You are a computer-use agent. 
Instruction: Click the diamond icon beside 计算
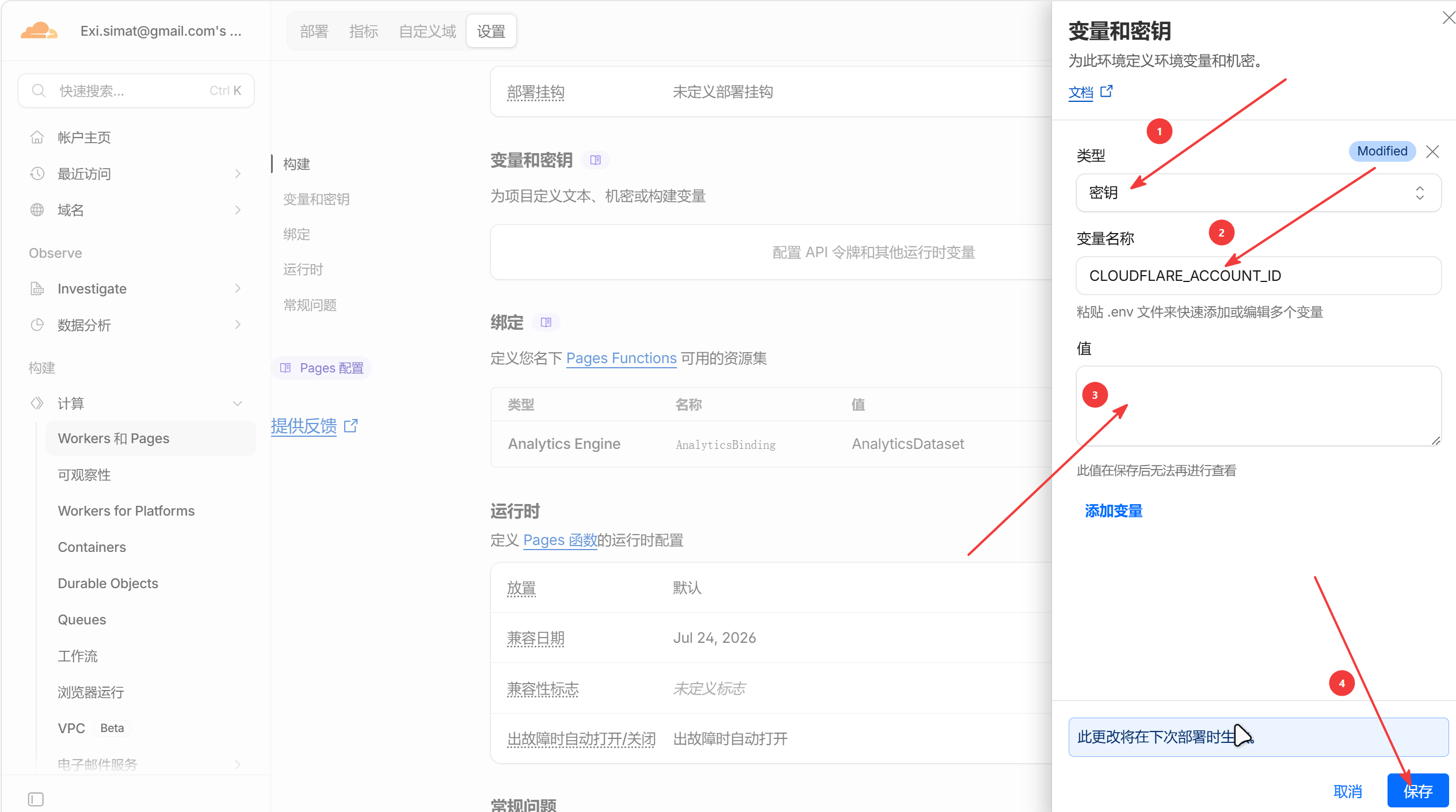(x=37, y=403)
